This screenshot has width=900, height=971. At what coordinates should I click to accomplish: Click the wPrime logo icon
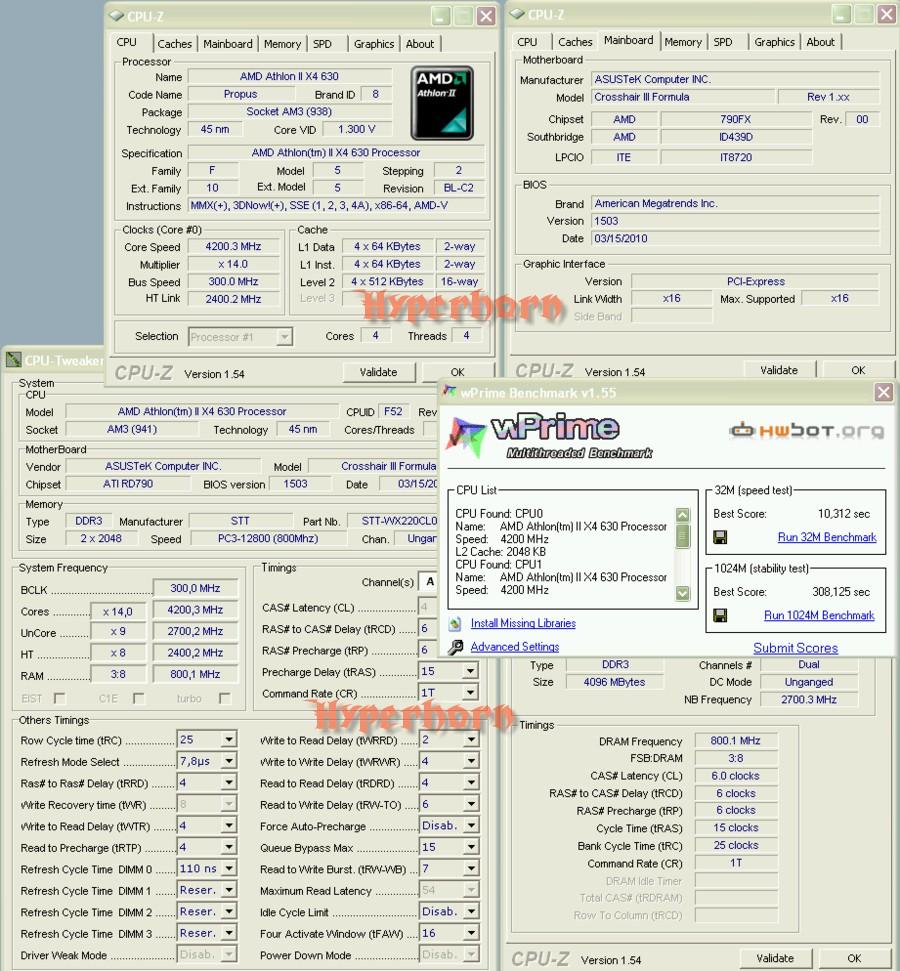click(466, 436)
